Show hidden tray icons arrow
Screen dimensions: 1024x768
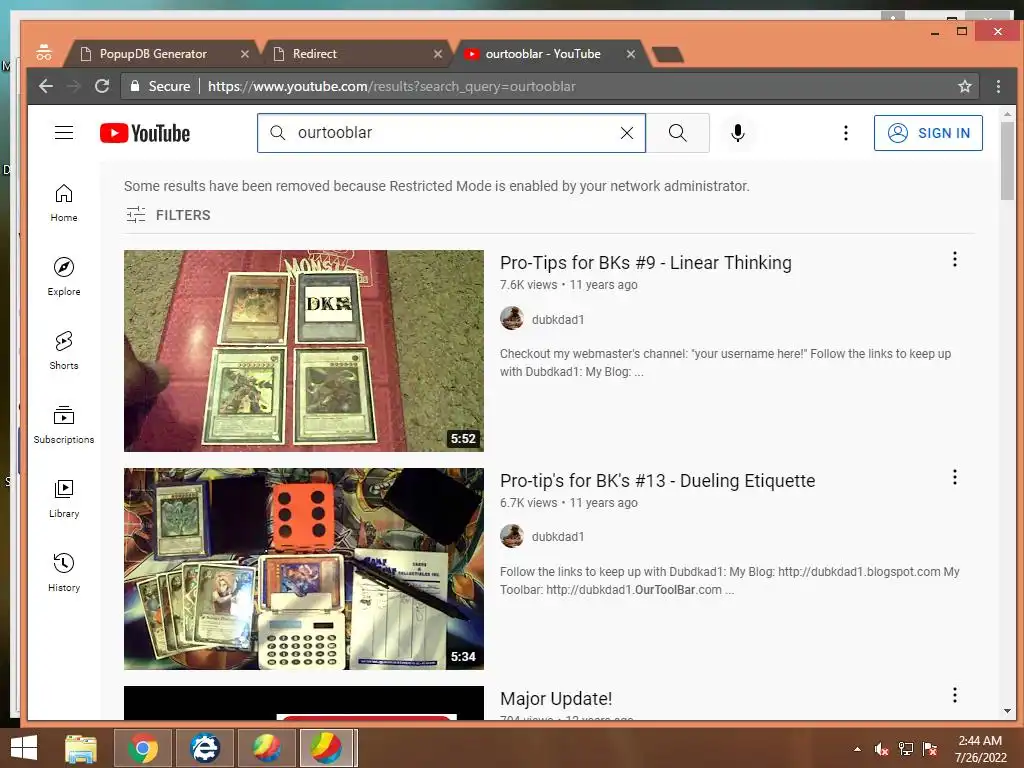pyautogui.click(x=857, y=749)
